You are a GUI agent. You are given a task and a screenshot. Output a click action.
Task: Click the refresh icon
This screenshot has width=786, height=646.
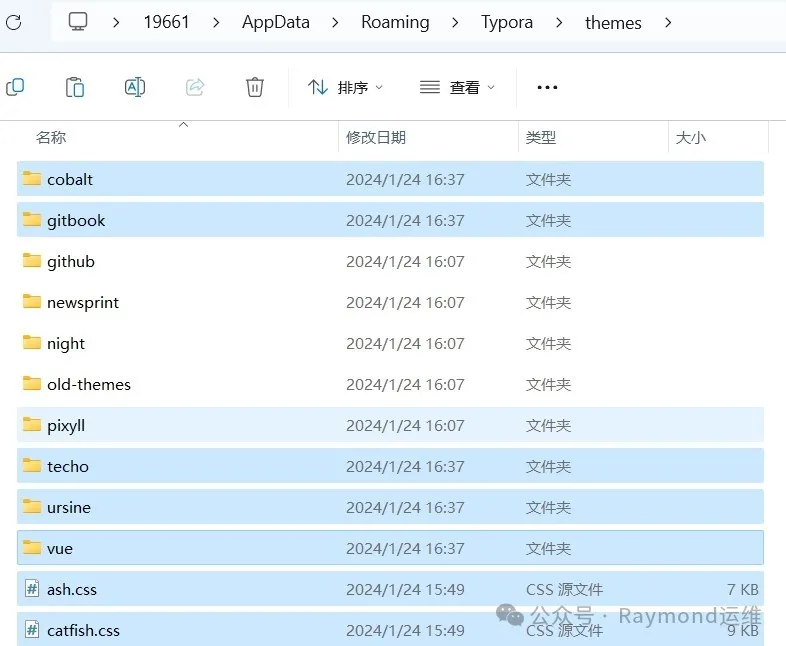tap(14, 22)
